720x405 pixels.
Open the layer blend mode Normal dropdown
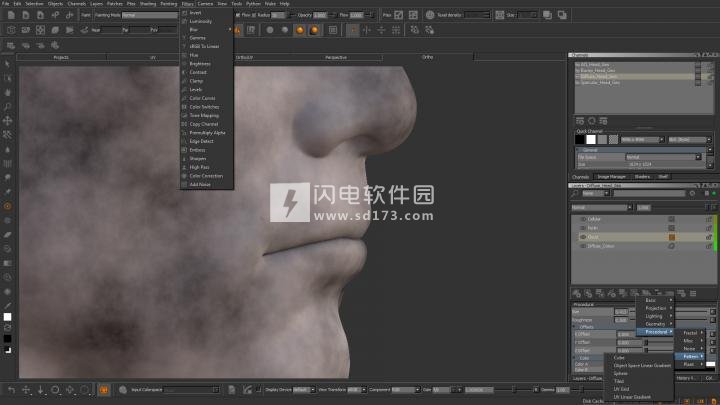pyautogui.click(x=602, y=208)
